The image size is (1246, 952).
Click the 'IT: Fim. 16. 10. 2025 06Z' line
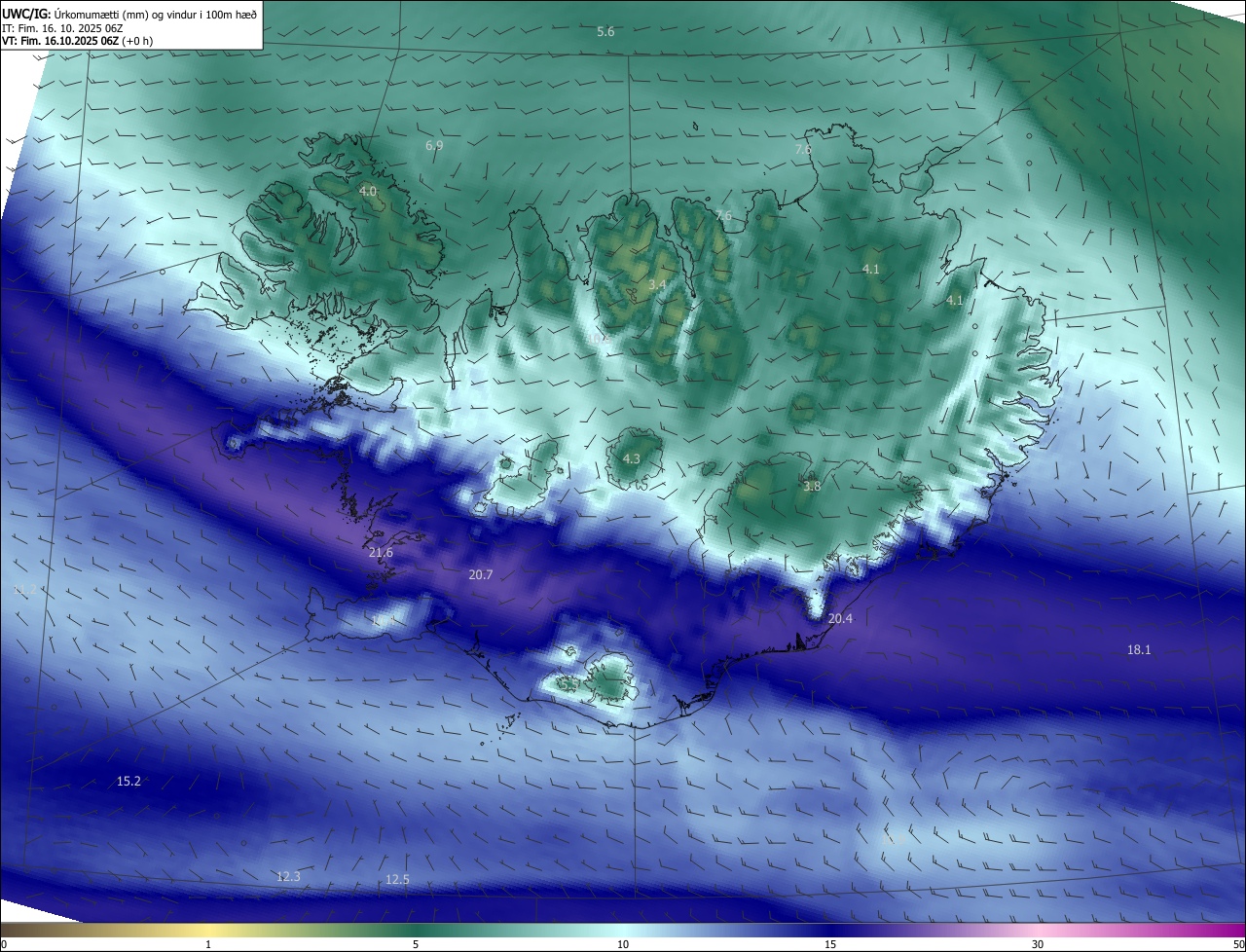64,28
